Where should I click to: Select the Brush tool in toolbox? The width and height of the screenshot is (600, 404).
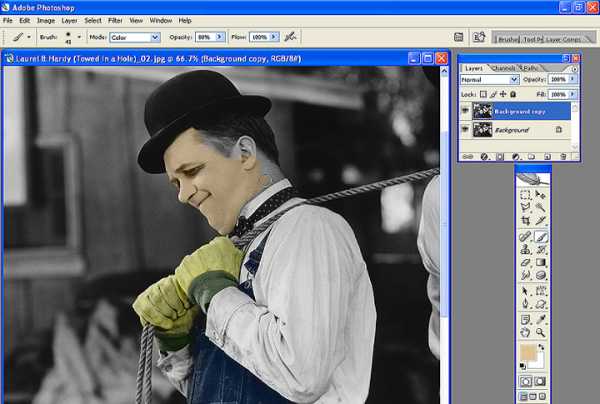coord(541,237)
